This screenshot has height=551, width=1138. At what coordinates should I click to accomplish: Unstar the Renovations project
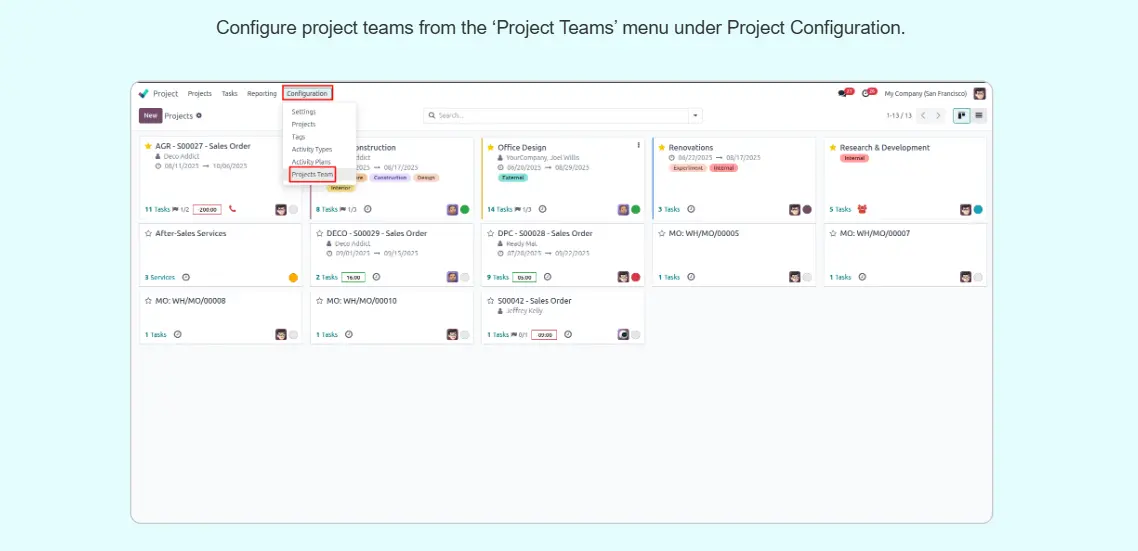(662, 148)
